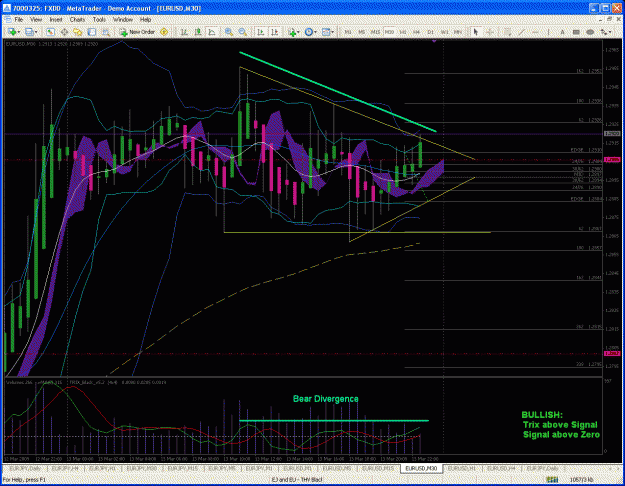This screenshot has height=486, width=625.
Task: Click the New Order button
Action: [137, 32]
